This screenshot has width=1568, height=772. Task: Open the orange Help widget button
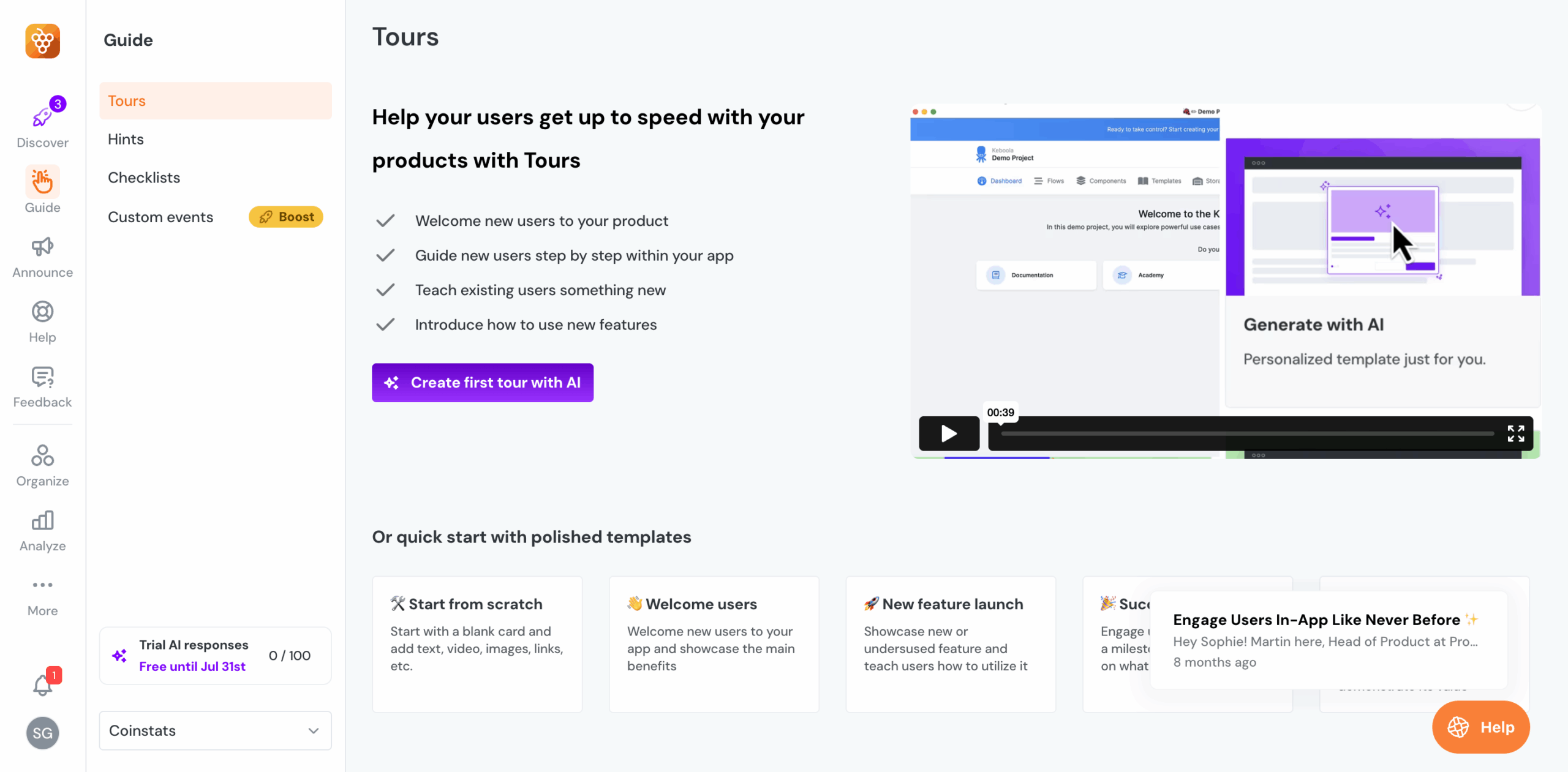pos(1480,727)
